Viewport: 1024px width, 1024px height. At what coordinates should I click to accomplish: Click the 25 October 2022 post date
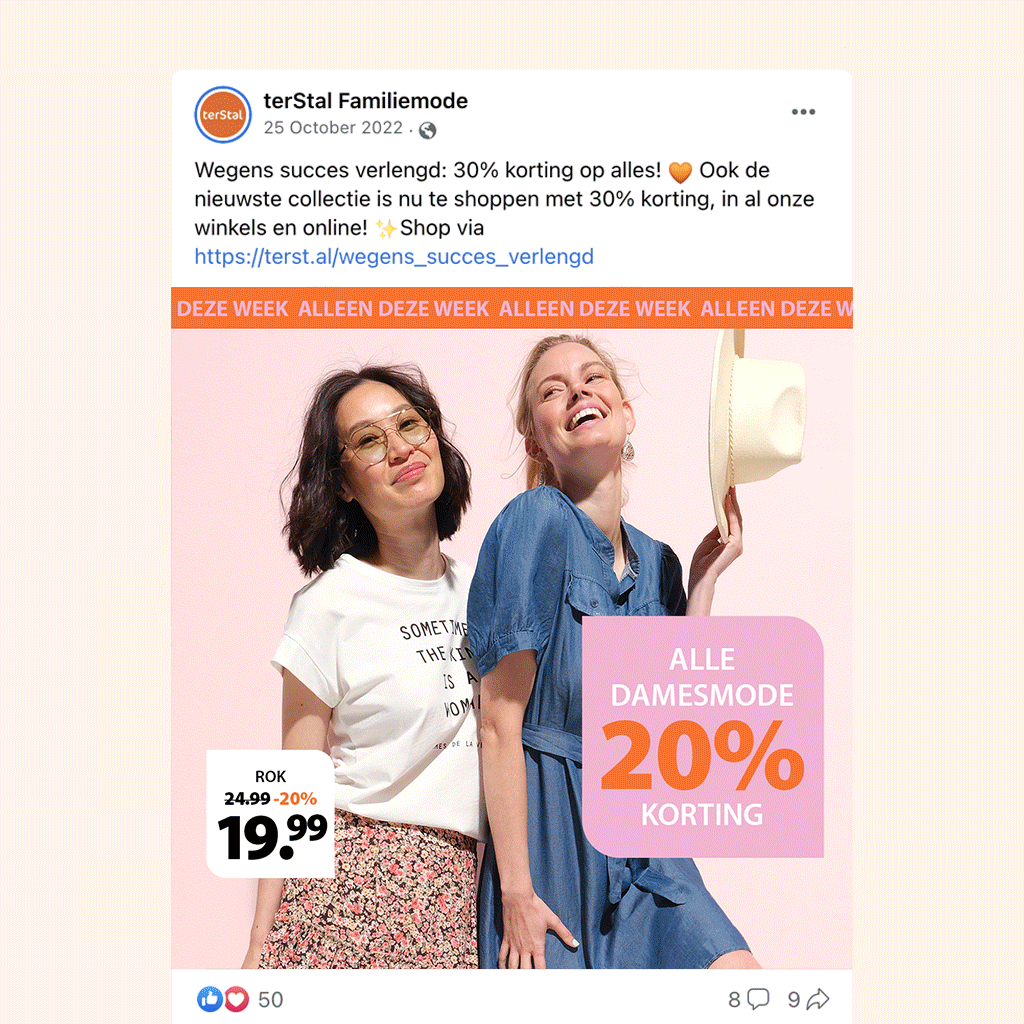(x=333, y=128)
